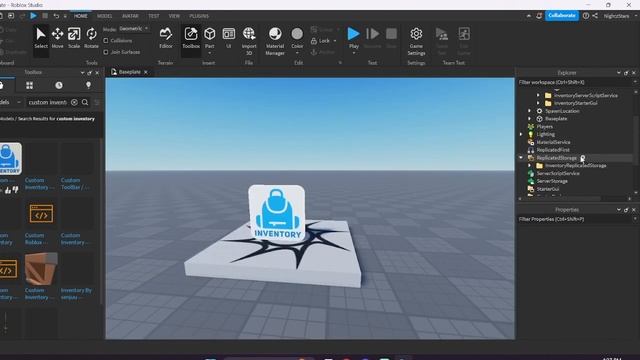This screenshot has height=360, width=640.
Task: Insert a Part
Action: click(210, 38)
